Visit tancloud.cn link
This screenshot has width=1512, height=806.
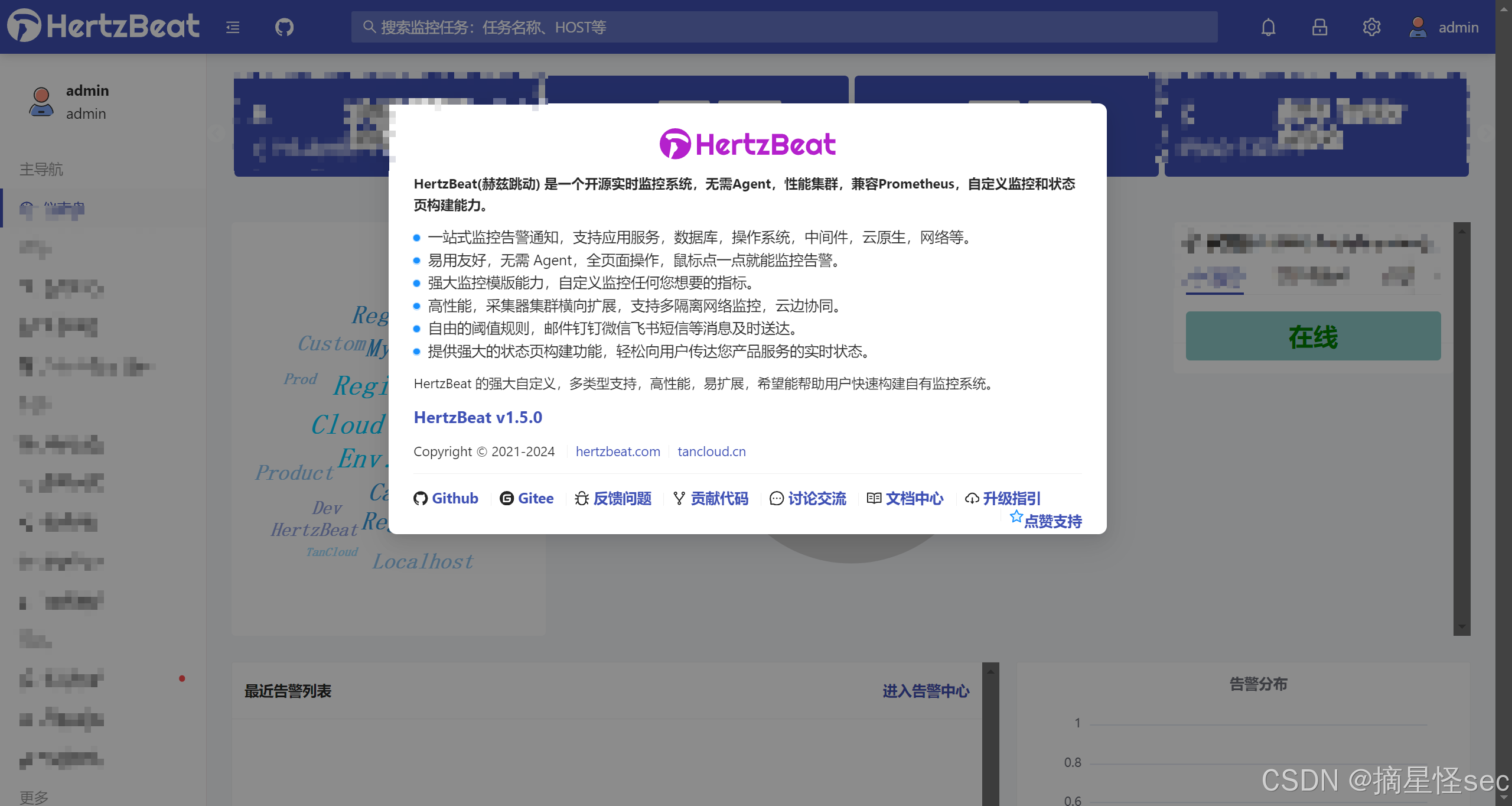[x=711, y=451]
